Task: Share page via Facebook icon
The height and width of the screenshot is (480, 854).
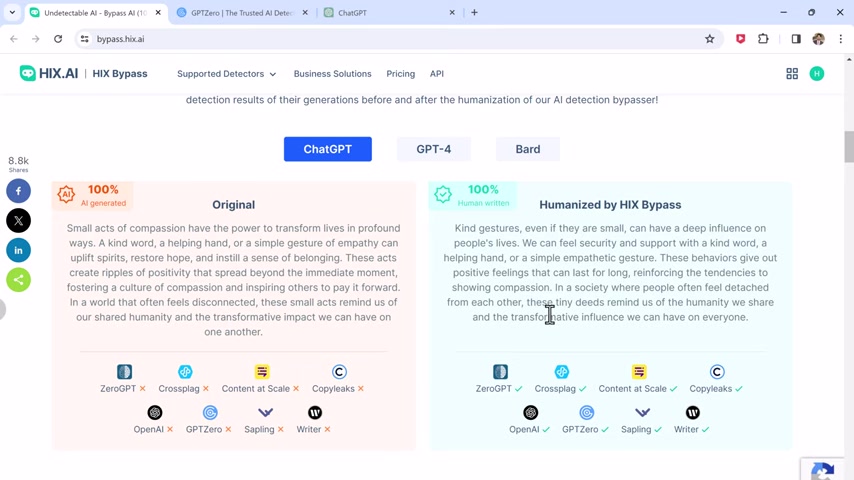Action: pos(19,191)
